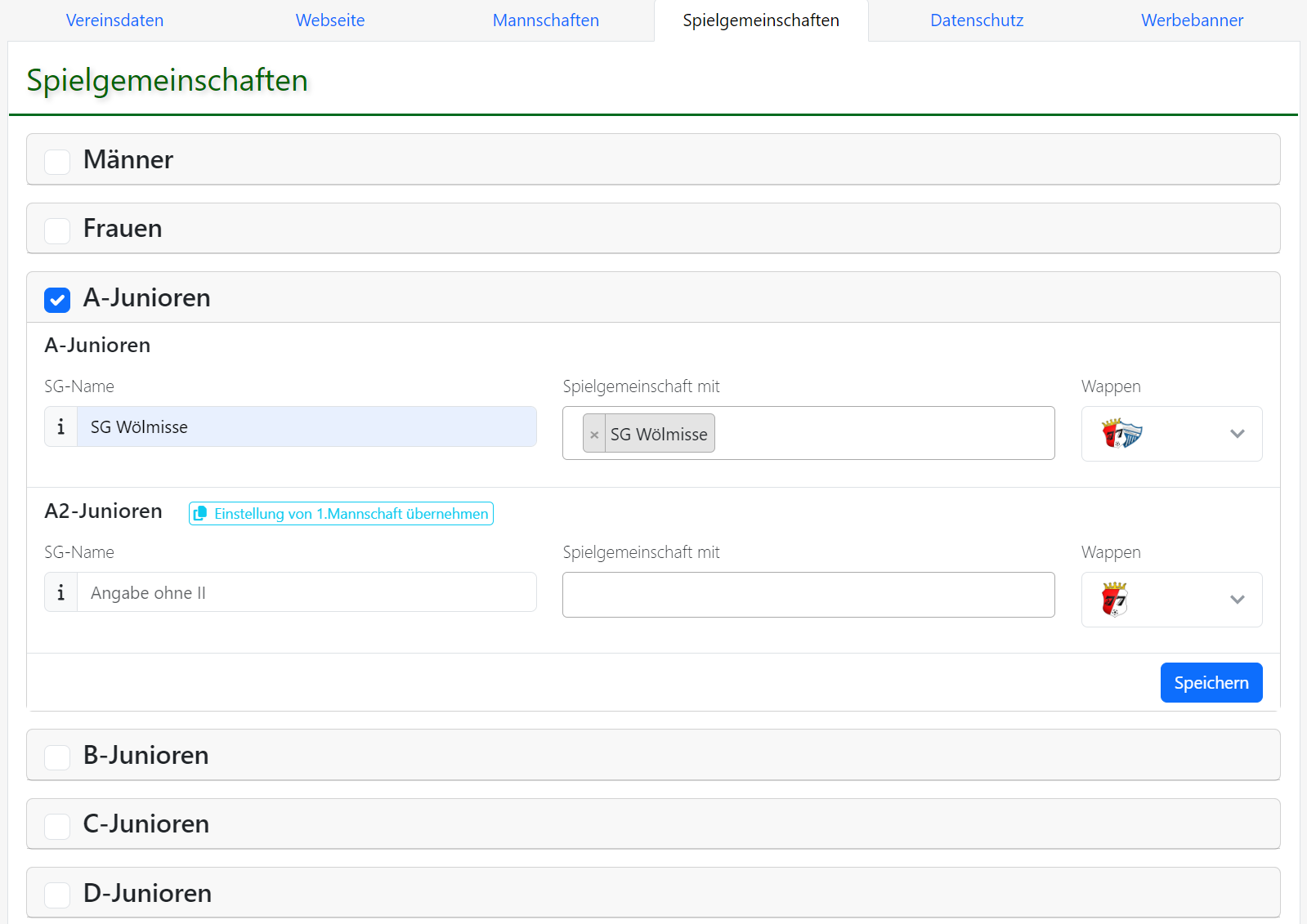1307x924 pixels.
Task: Click the A2-Junioren Spielgemeinschaft mit field
Action: (808, 595)
